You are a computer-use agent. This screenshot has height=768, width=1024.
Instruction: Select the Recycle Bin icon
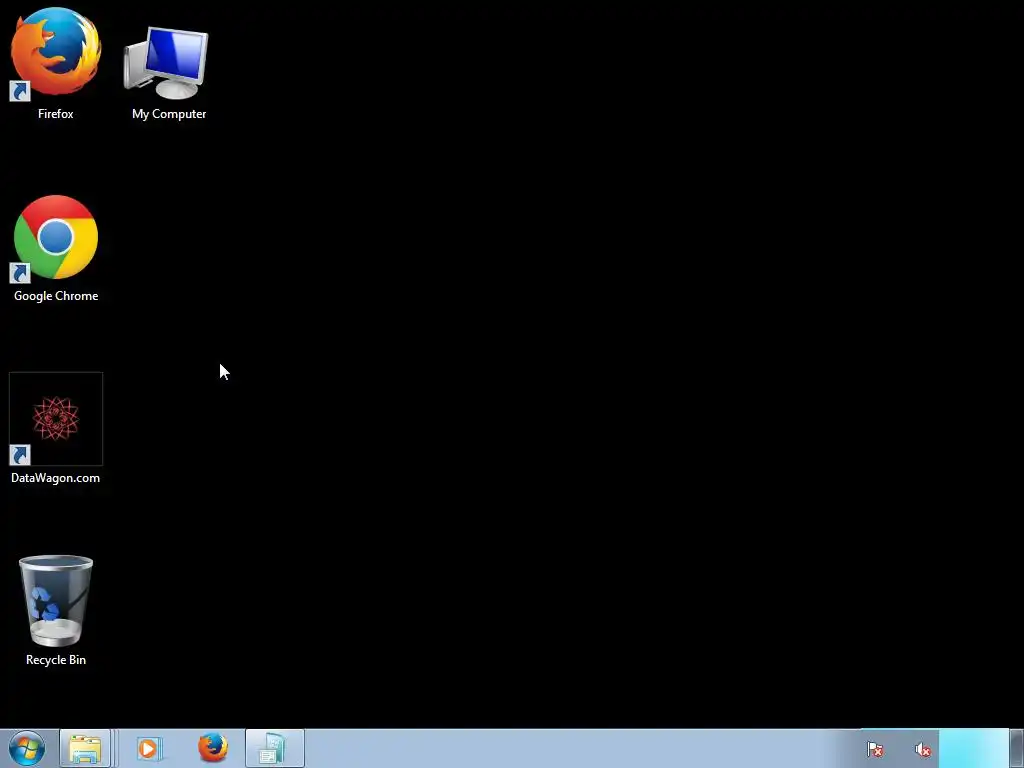[x=56, y=601]
